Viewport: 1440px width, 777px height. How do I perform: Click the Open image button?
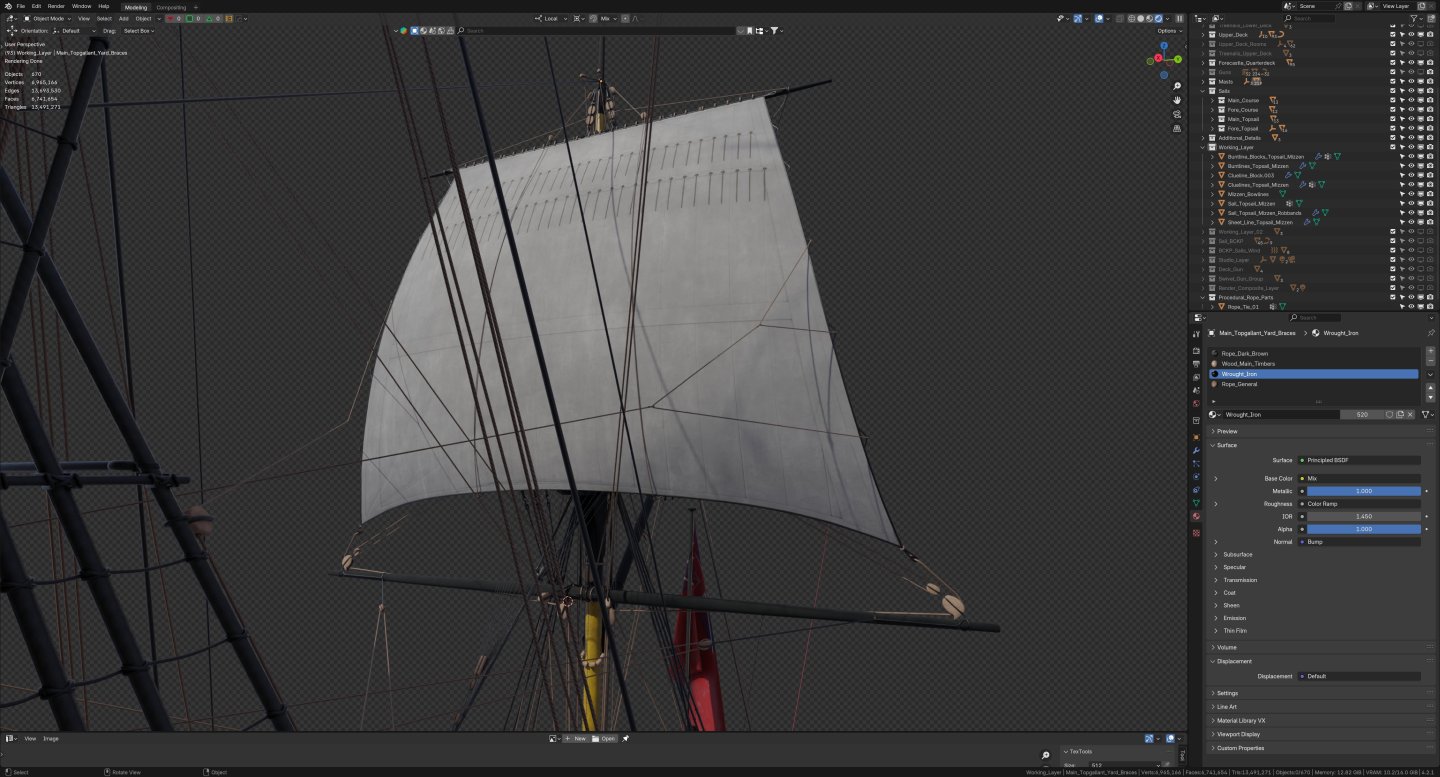click(604, 738)
